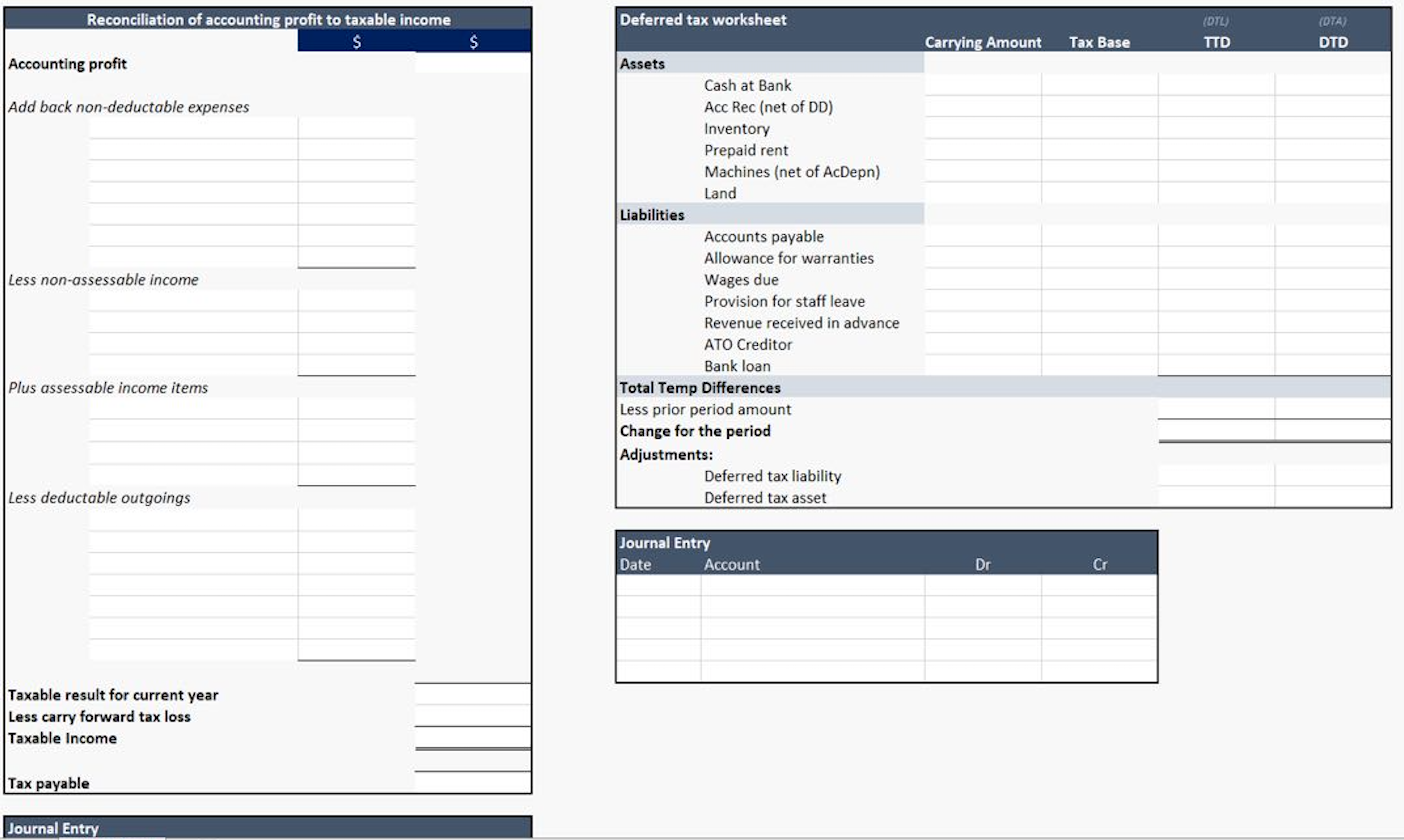
Task: Select the 'Date' journal column header
Action: click(x=636, y=565)
